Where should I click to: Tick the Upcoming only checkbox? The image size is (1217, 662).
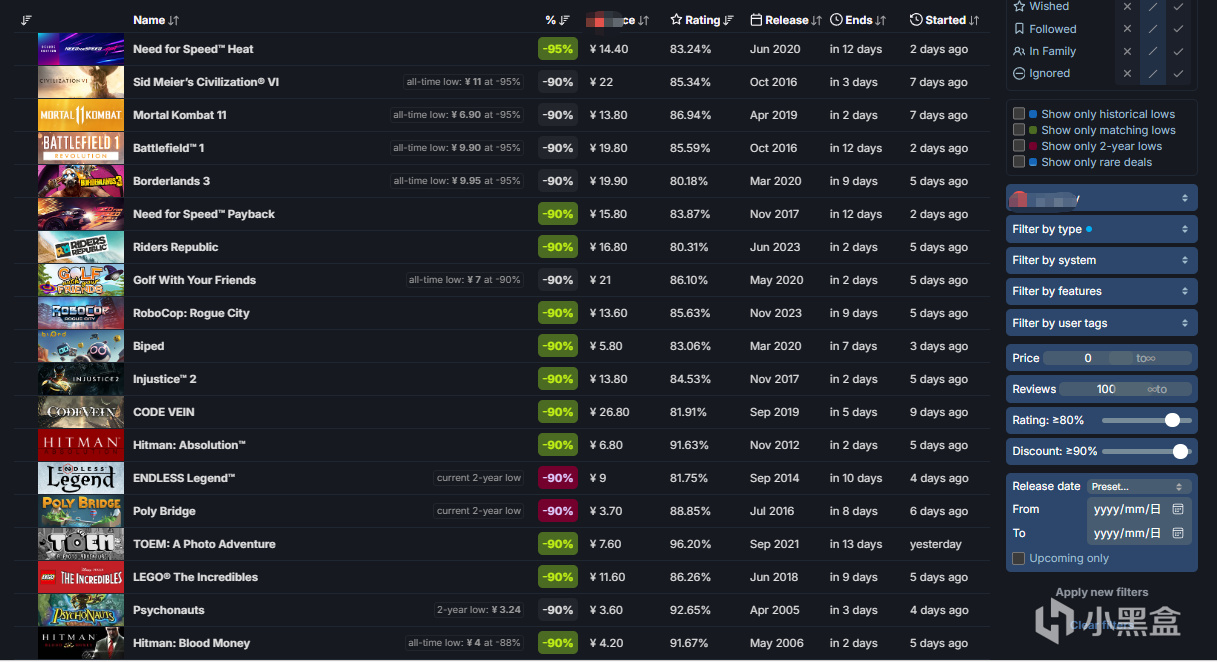coord(1019,558)
